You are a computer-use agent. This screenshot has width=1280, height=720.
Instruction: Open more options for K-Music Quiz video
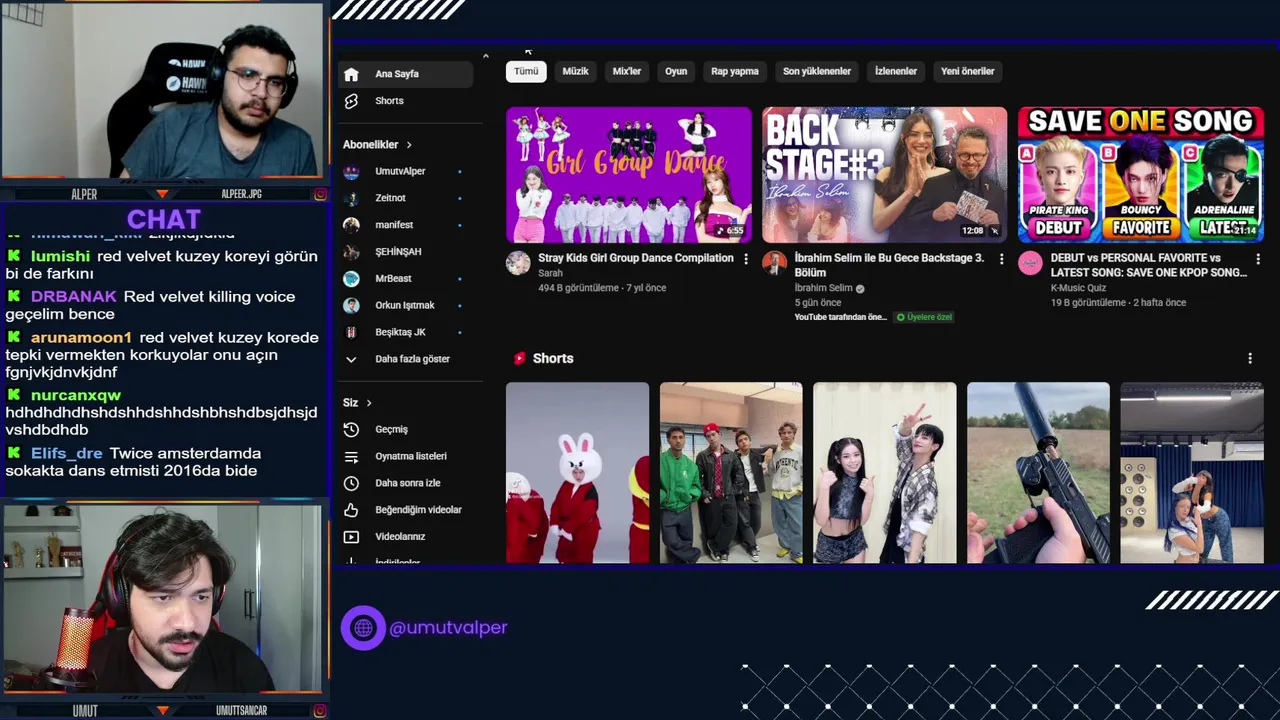pos(1257,259)
